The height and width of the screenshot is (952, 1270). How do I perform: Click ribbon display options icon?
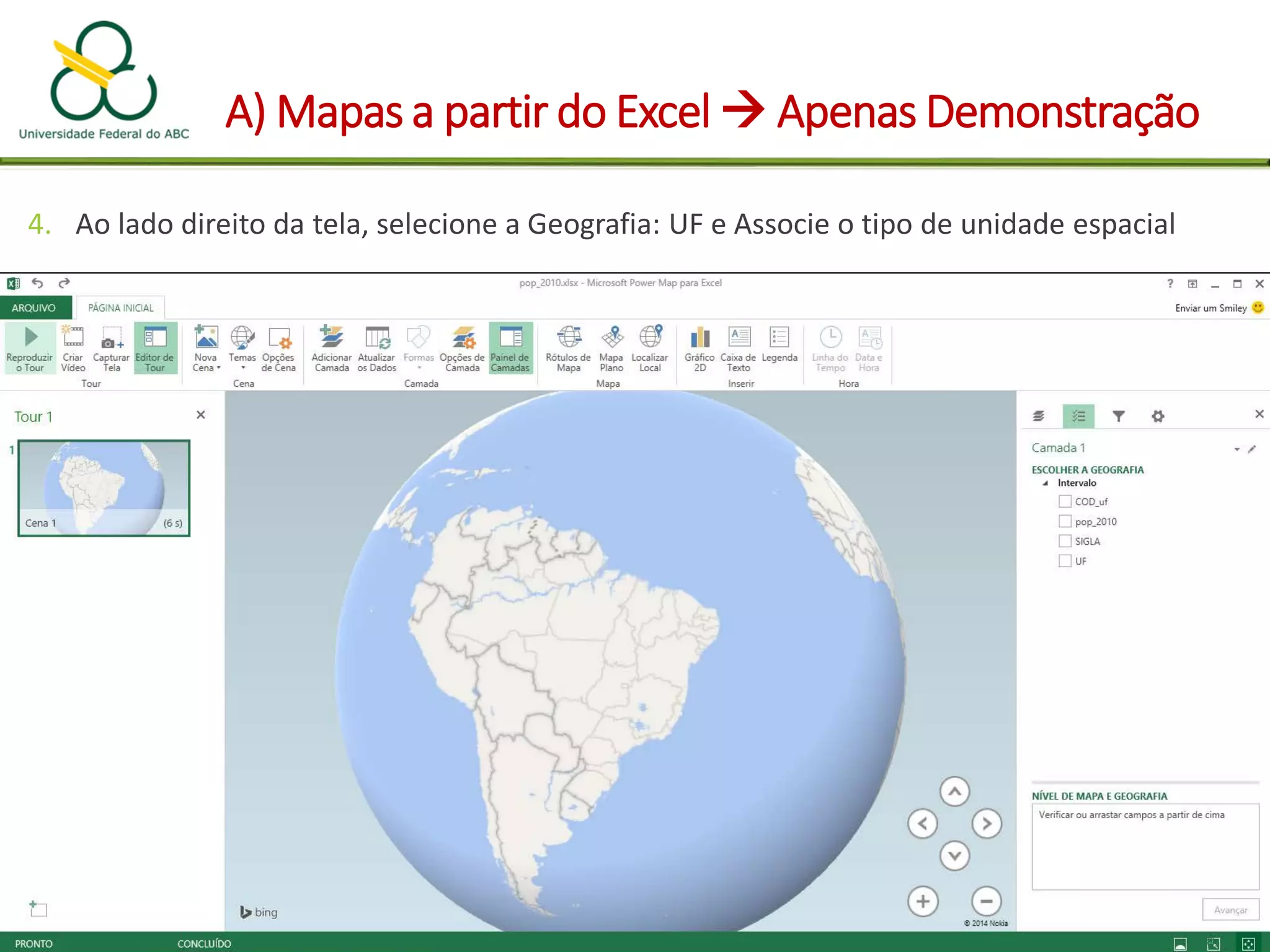pyautogui.click(x=1192, y=283)
